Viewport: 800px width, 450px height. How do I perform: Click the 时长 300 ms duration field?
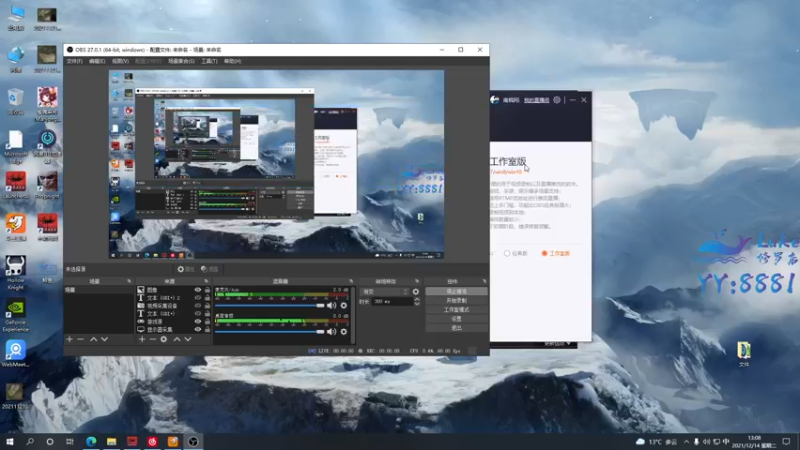click(x=392, y=302)
